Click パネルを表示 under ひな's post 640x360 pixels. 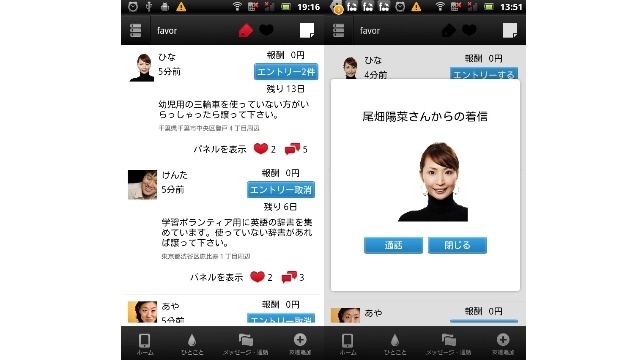click(220, 149)
